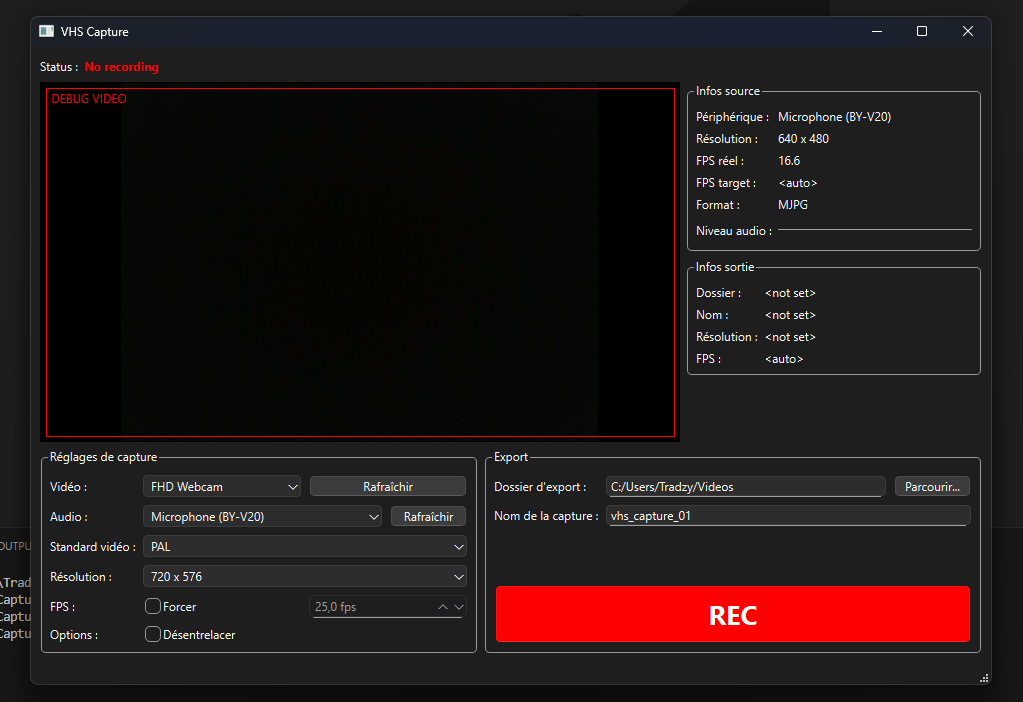Screen dimensions: 1023x702
Task: Start recording with the red REC button
Action: (733, 614)
